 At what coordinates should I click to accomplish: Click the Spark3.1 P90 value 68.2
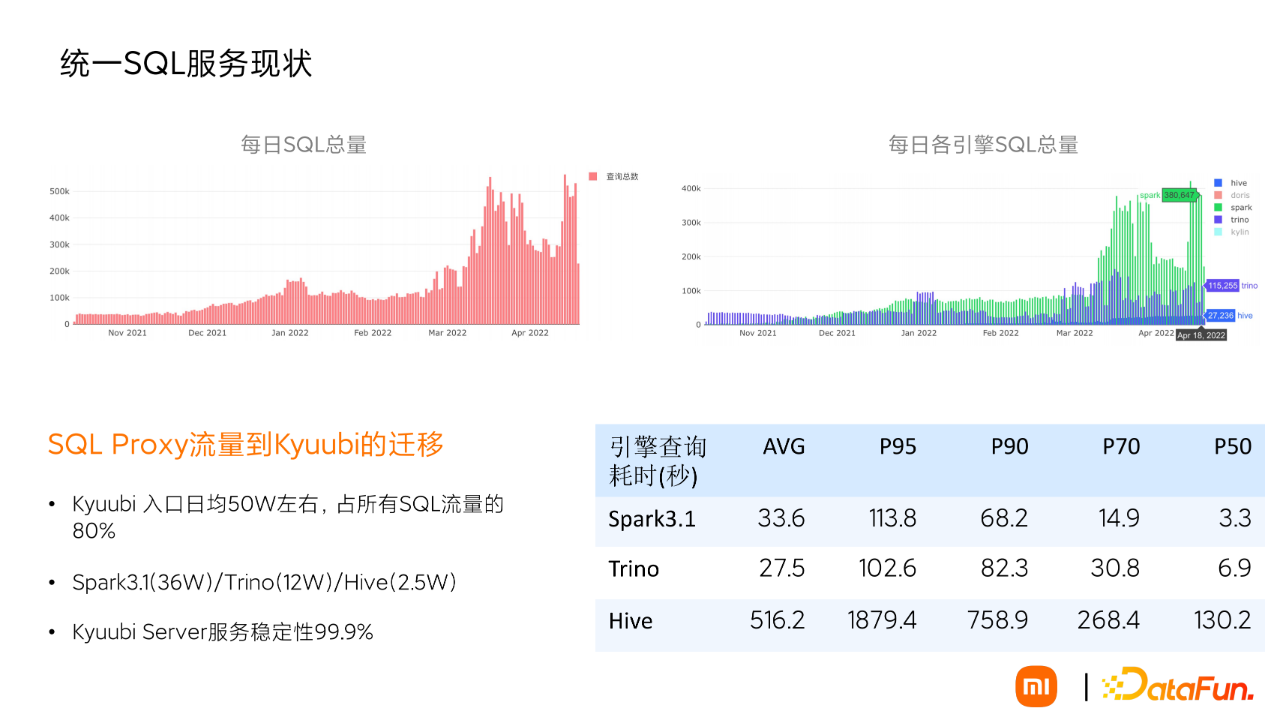(1005, 518)
